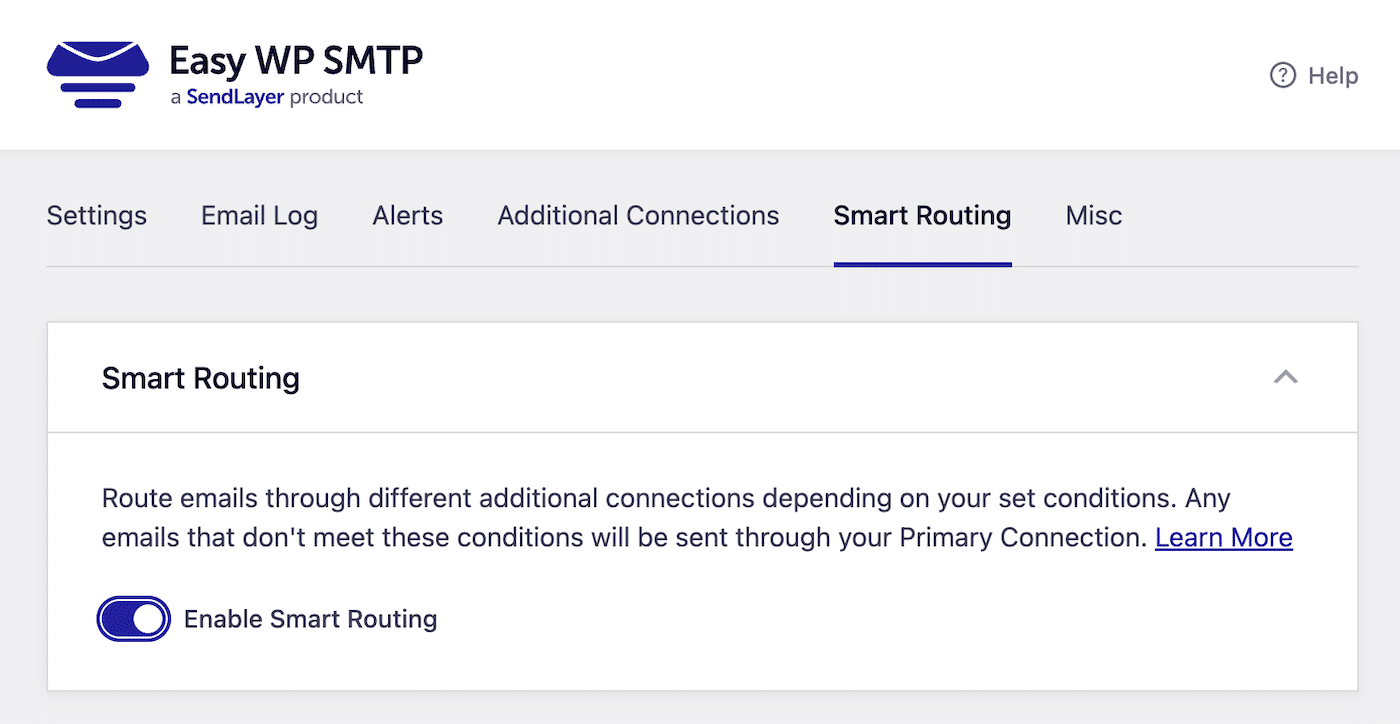Click the Help text label
Viewport: 1400px width, 724px height.
(1333, 75)
